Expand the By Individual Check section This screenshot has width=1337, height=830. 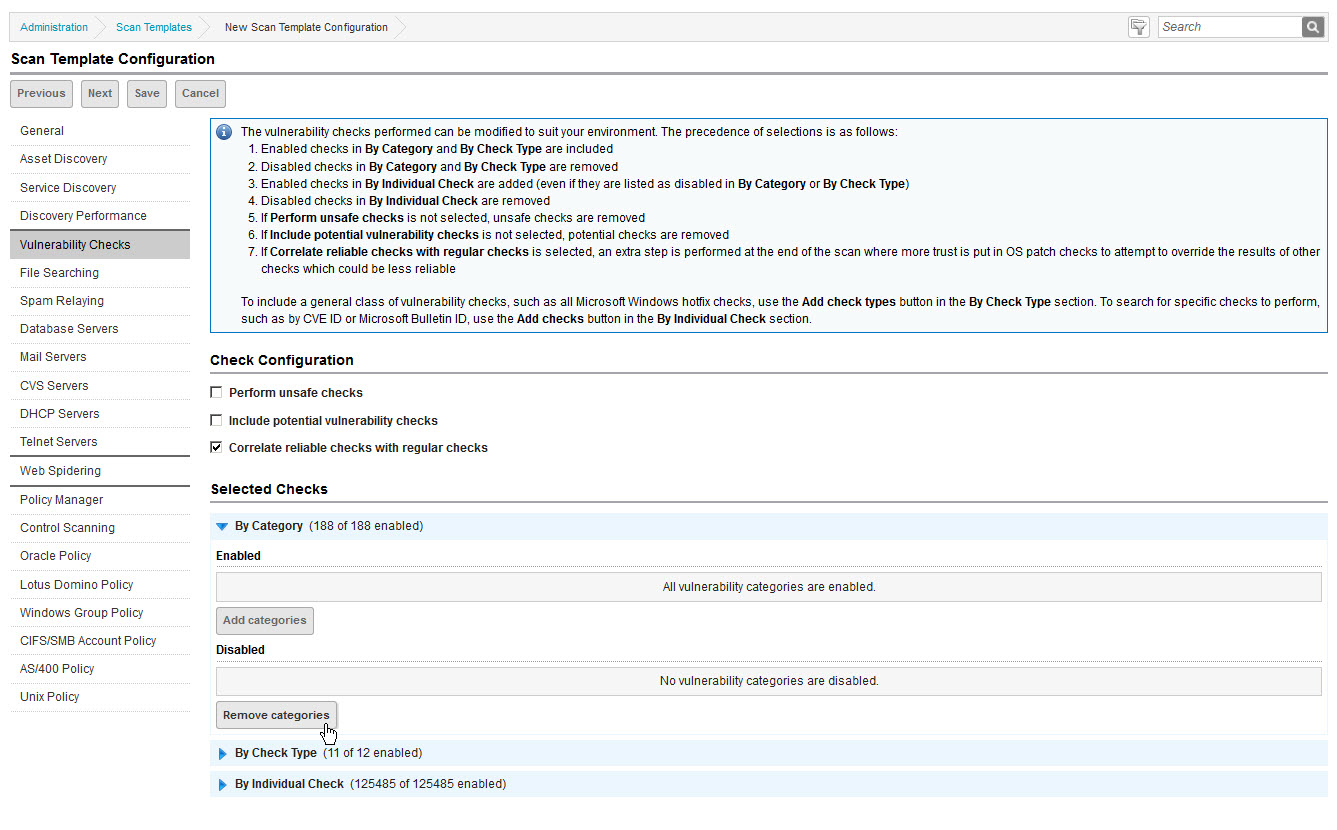222,785
